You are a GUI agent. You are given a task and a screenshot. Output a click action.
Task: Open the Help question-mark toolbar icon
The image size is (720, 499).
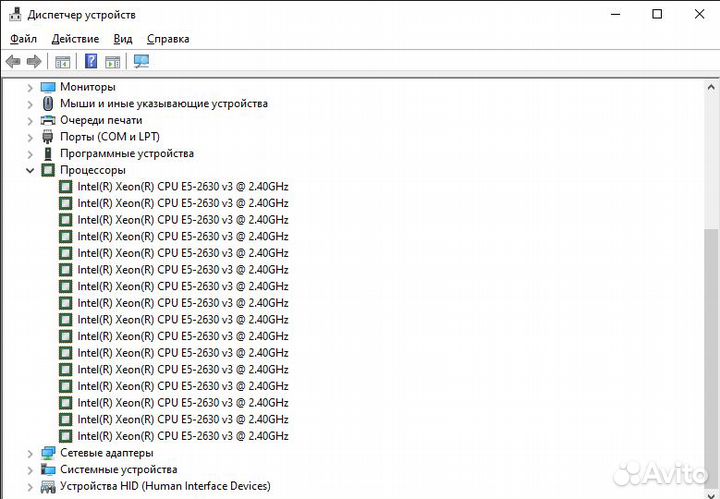pyautogui.click(x=91, y=61)
